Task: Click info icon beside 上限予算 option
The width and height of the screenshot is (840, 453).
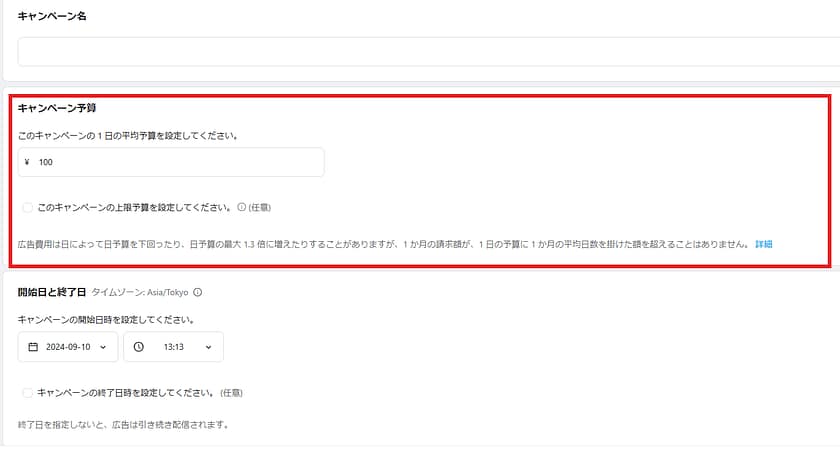Action: tap(241, 208)
